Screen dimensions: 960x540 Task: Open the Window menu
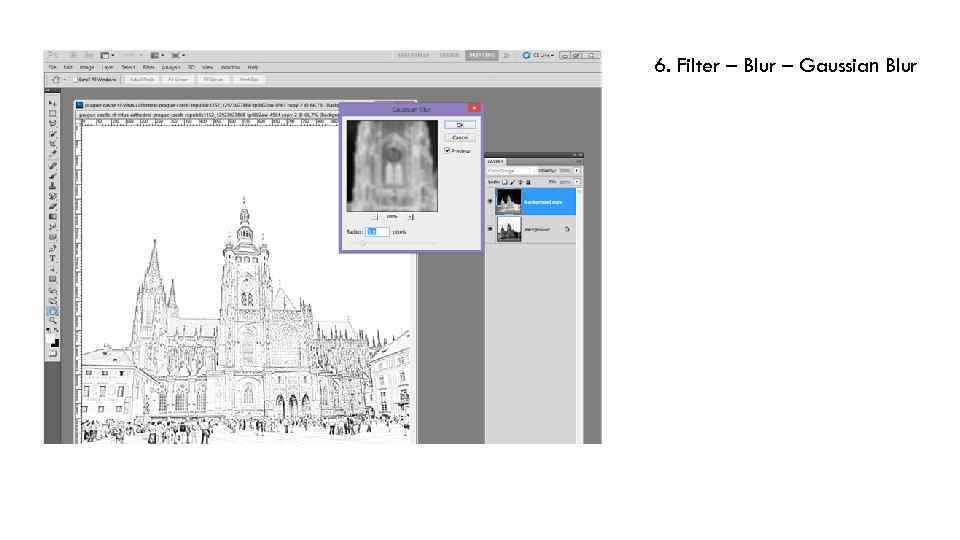click(230, 67)
